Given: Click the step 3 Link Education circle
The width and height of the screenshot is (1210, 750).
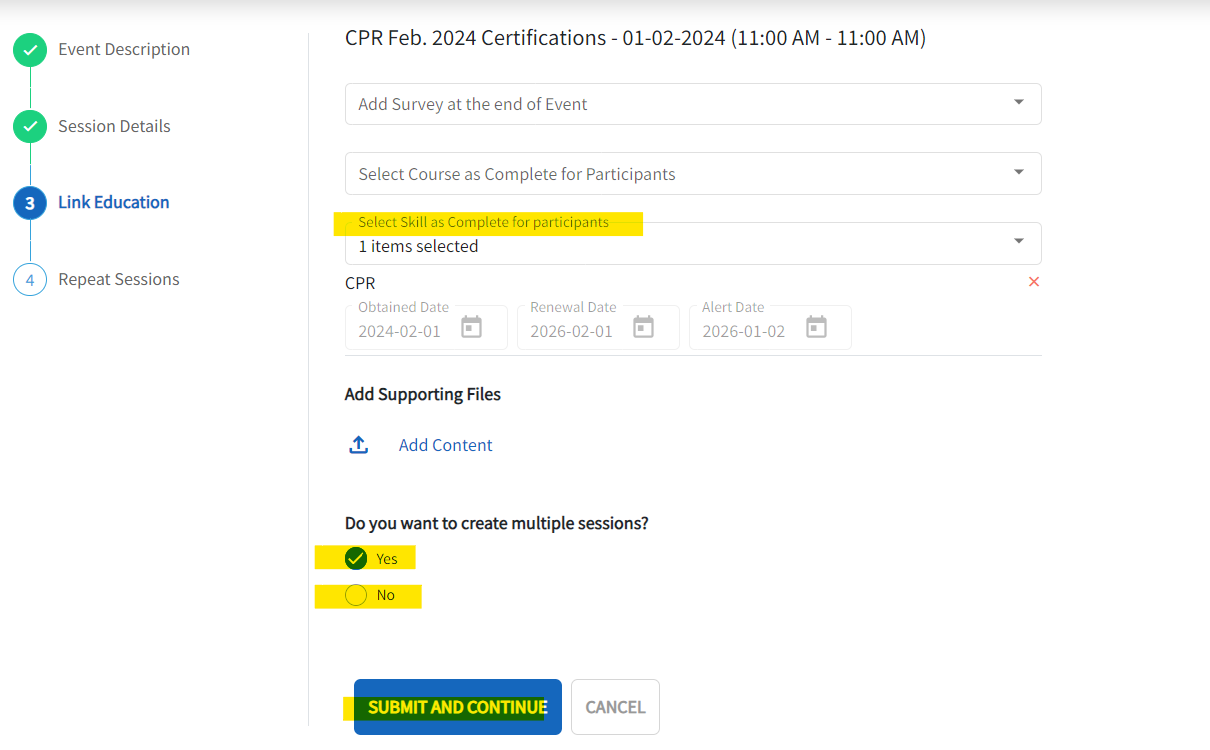Looking at the screenshot, I should coord(29,202).
